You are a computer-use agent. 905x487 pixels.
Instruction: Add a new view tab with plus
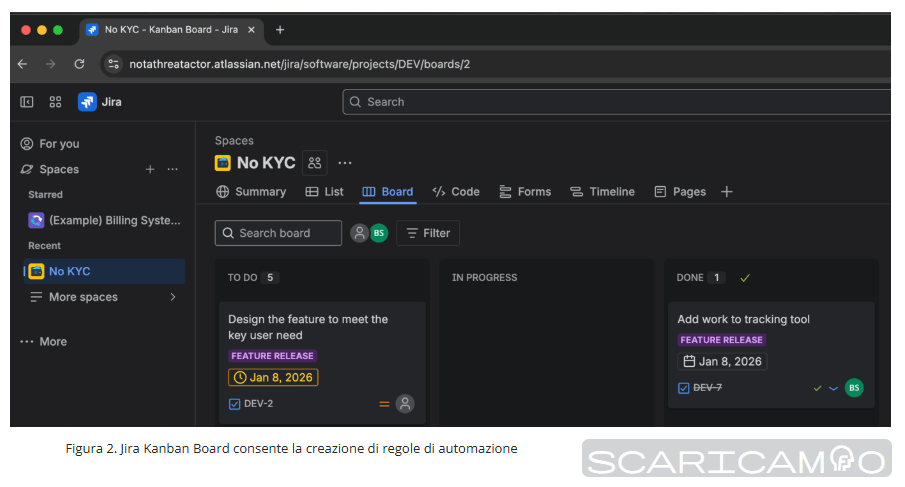(727, 192)
